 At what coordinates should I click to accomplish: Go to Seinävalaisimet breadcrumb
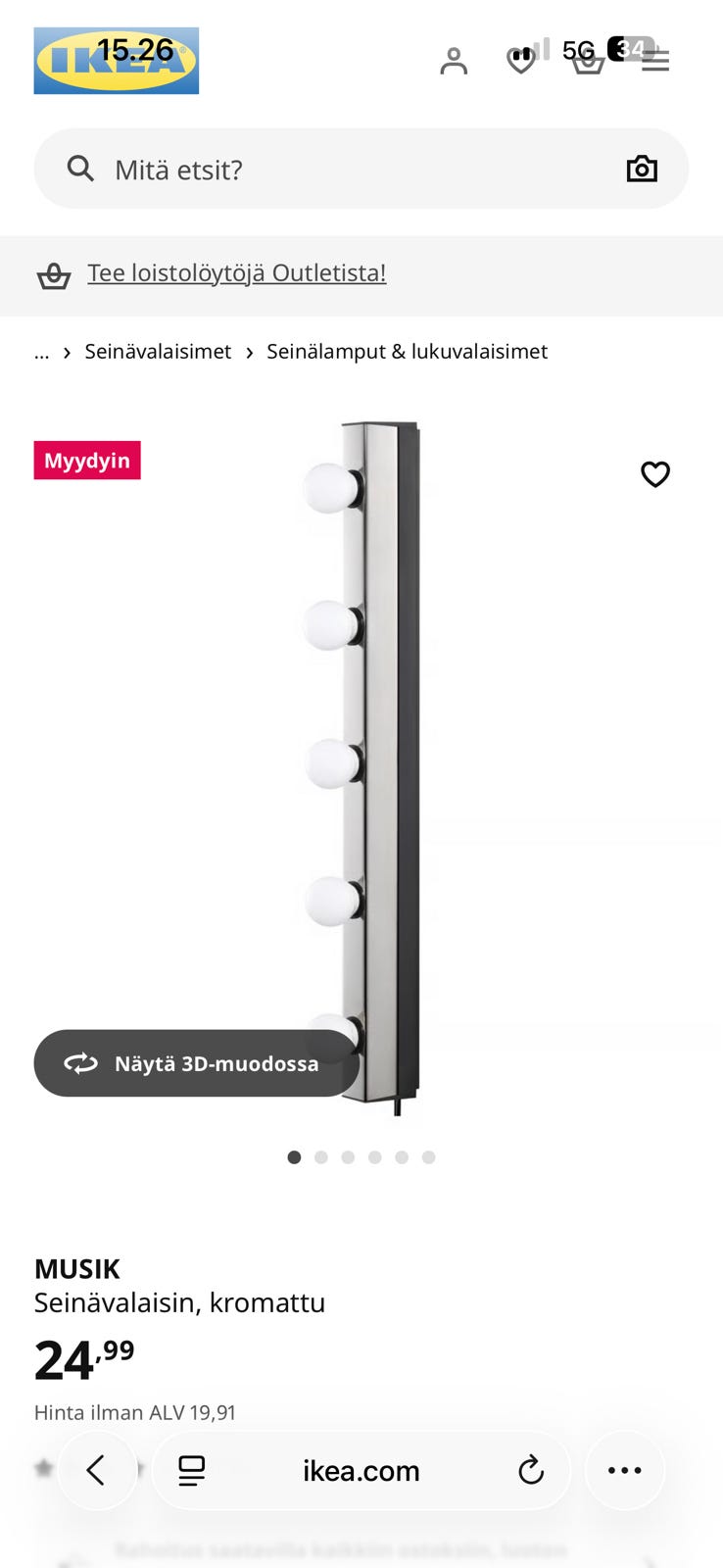click(158, 352)
